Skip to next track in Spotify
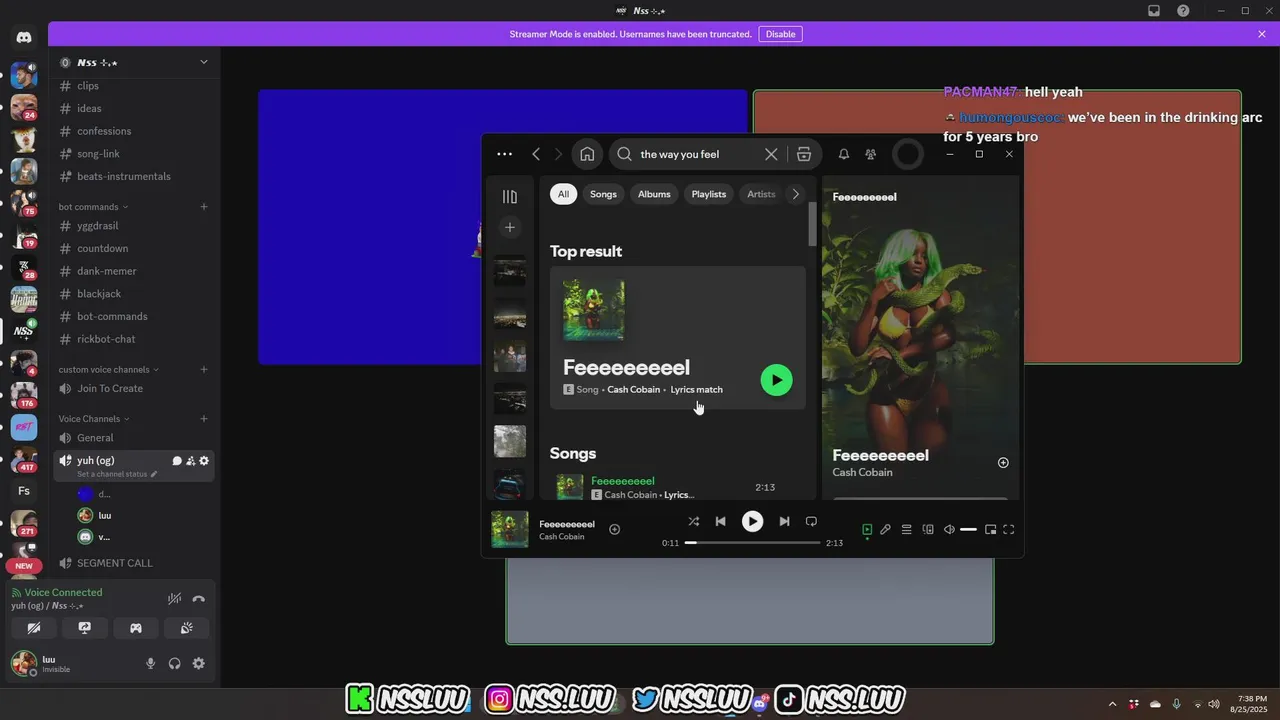This screenshot has height=720, width=1280. click(x=784, y=521)
